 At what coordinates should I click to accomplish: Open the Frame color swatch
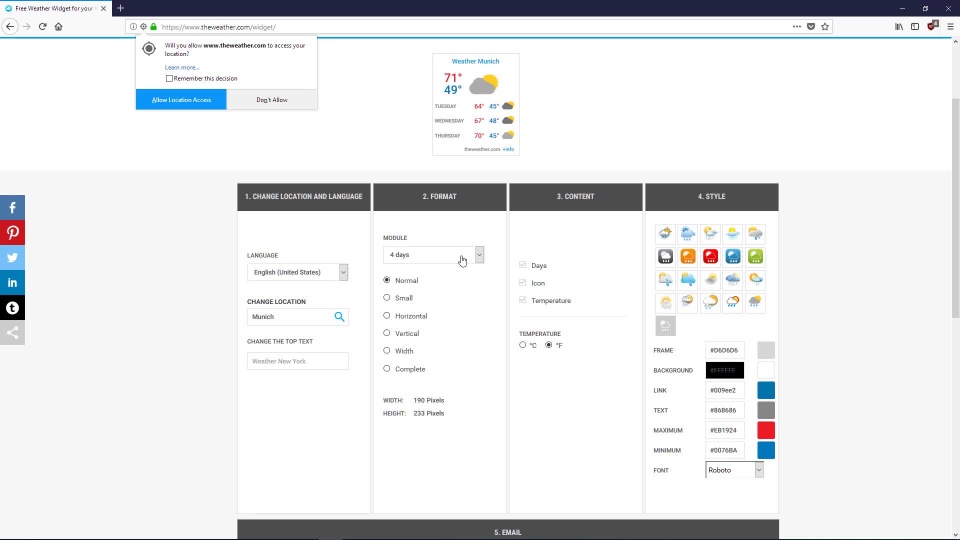tap(766, 350)
